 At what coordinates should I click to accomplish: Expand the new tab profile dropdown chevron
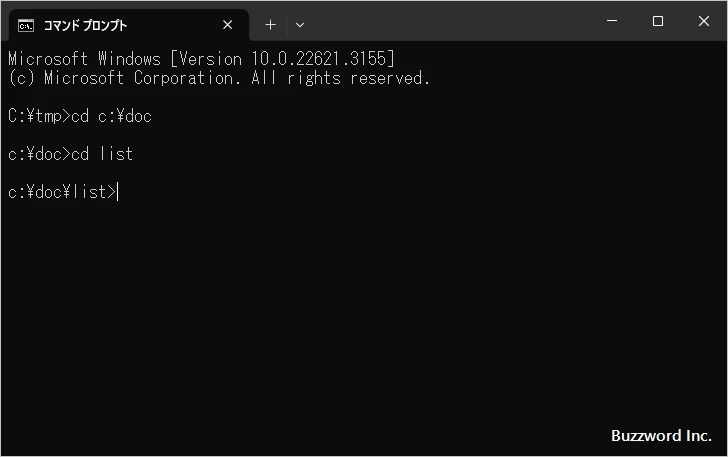pyautogui.click(x=300, y=24)
